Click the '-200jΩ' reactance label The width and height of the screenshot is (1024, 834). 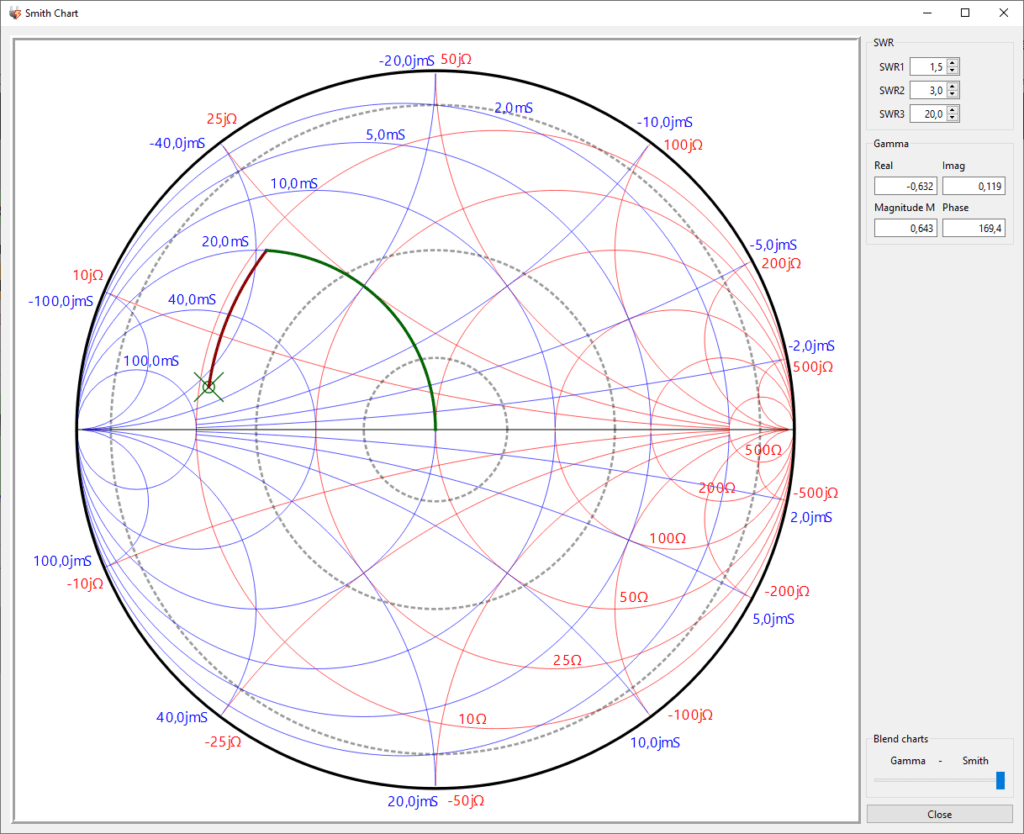(787, 591)
